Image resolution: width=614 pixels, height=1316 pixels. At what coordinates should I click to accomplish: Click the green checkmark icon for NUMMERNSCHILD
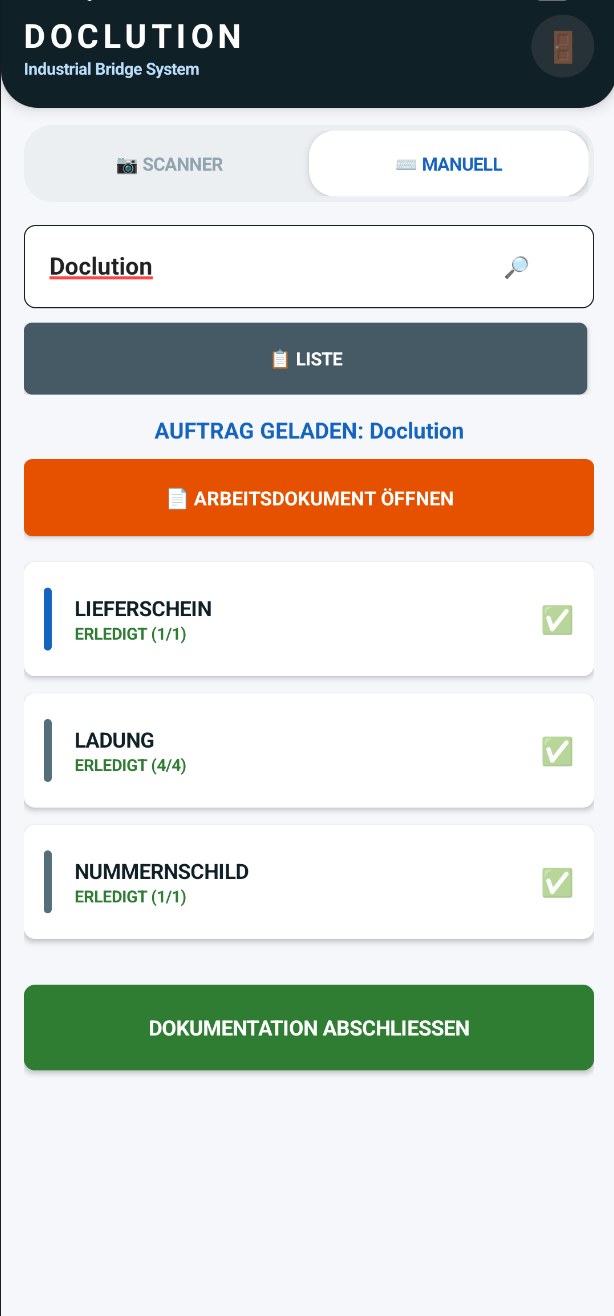click(x=556, y=882)
